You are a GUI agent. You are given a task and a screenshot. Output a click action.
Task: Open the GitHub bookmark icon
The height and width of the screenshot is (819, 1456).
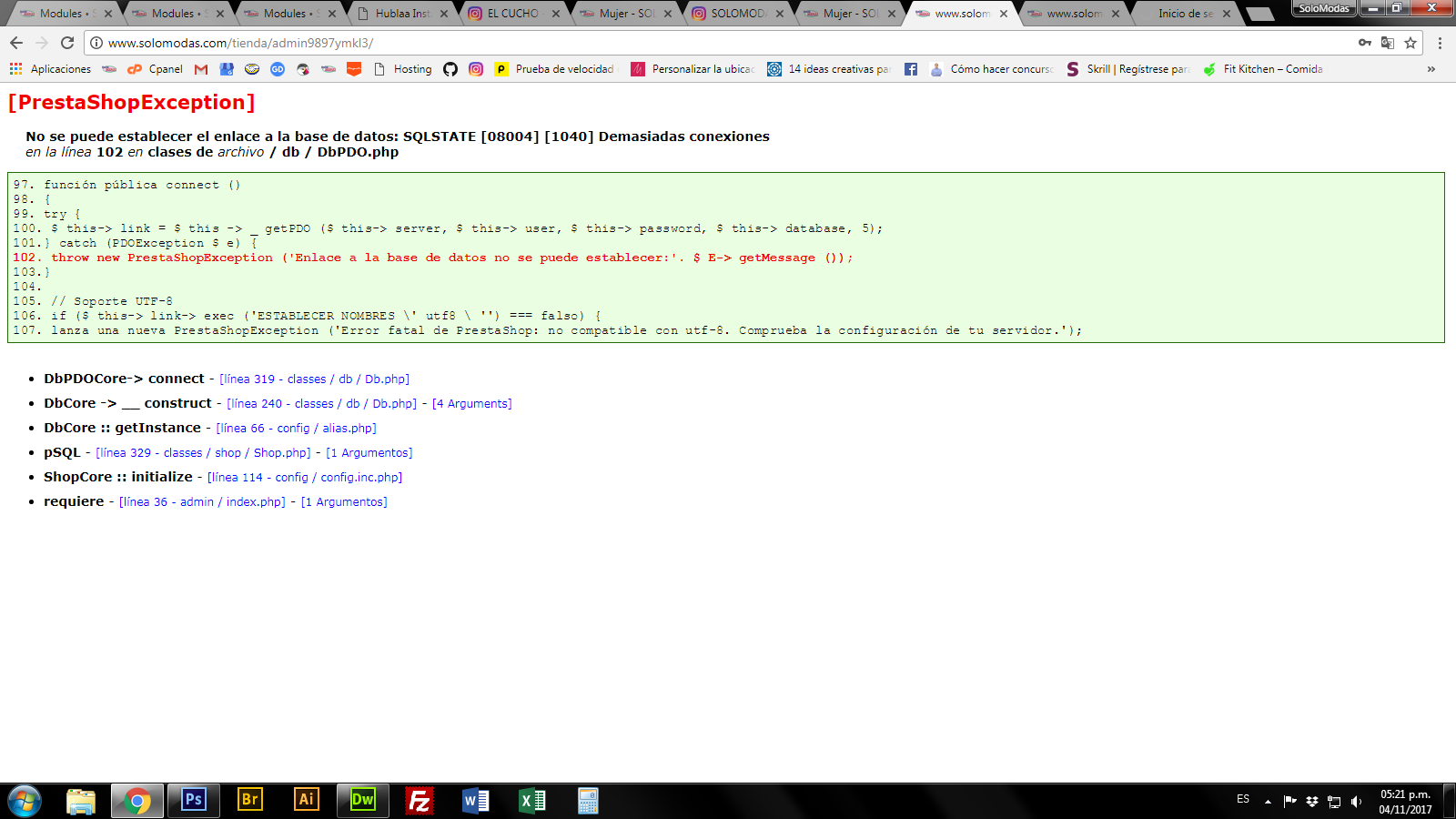tap(450, 69)
